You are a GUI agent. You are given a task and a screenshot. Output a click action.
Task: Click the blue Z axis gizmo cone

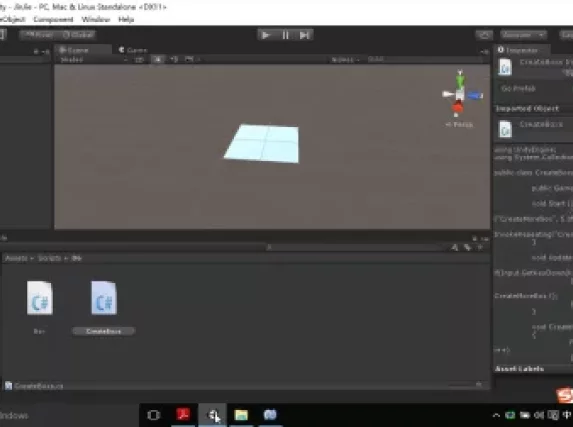pyautogui.click(x=475, y=96)
